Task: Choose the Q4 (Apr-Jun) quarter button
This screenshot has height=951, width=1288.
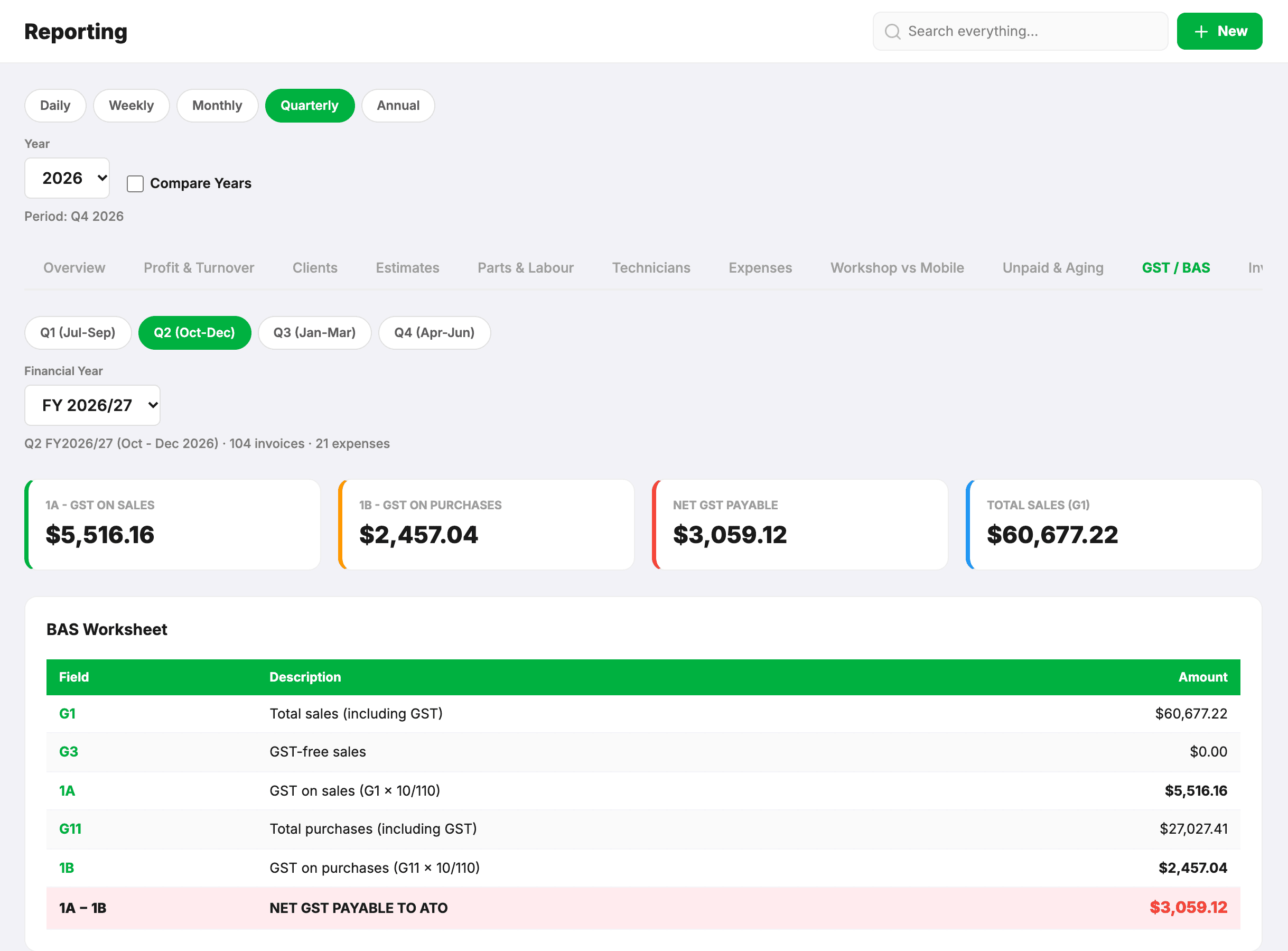Action: (434, 333)
